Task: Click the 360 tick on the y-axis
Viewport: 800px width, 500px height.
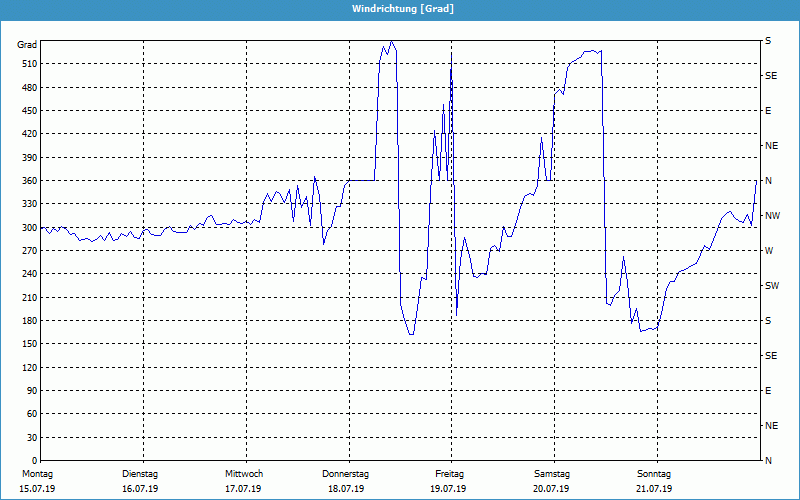Action: [x=27, y=181]
